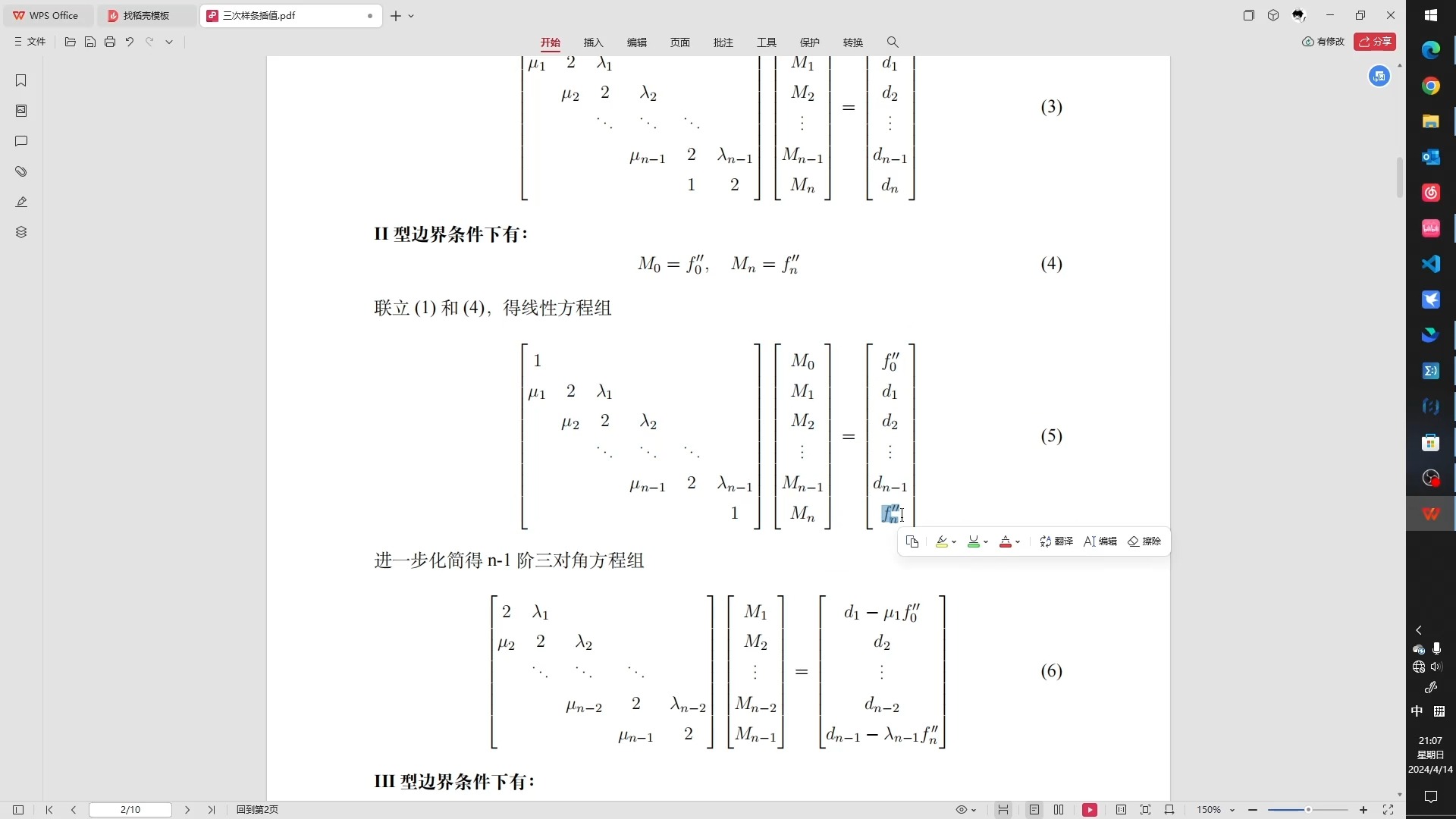Click the 翻译 button in popup

pyautogui.click(x=1057, y=541)
